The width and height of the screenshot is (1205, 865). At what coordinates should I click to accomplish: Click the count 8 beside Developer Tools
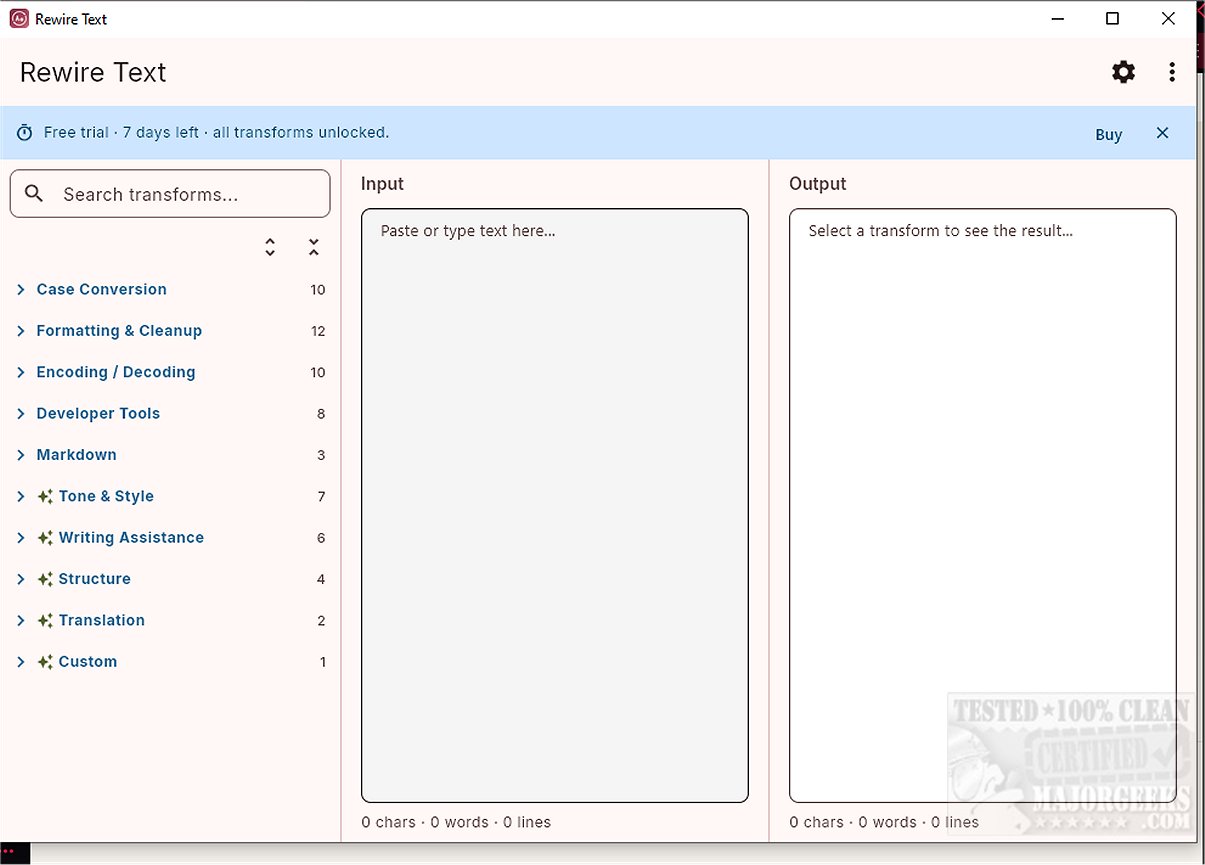(x=321, y=414)
